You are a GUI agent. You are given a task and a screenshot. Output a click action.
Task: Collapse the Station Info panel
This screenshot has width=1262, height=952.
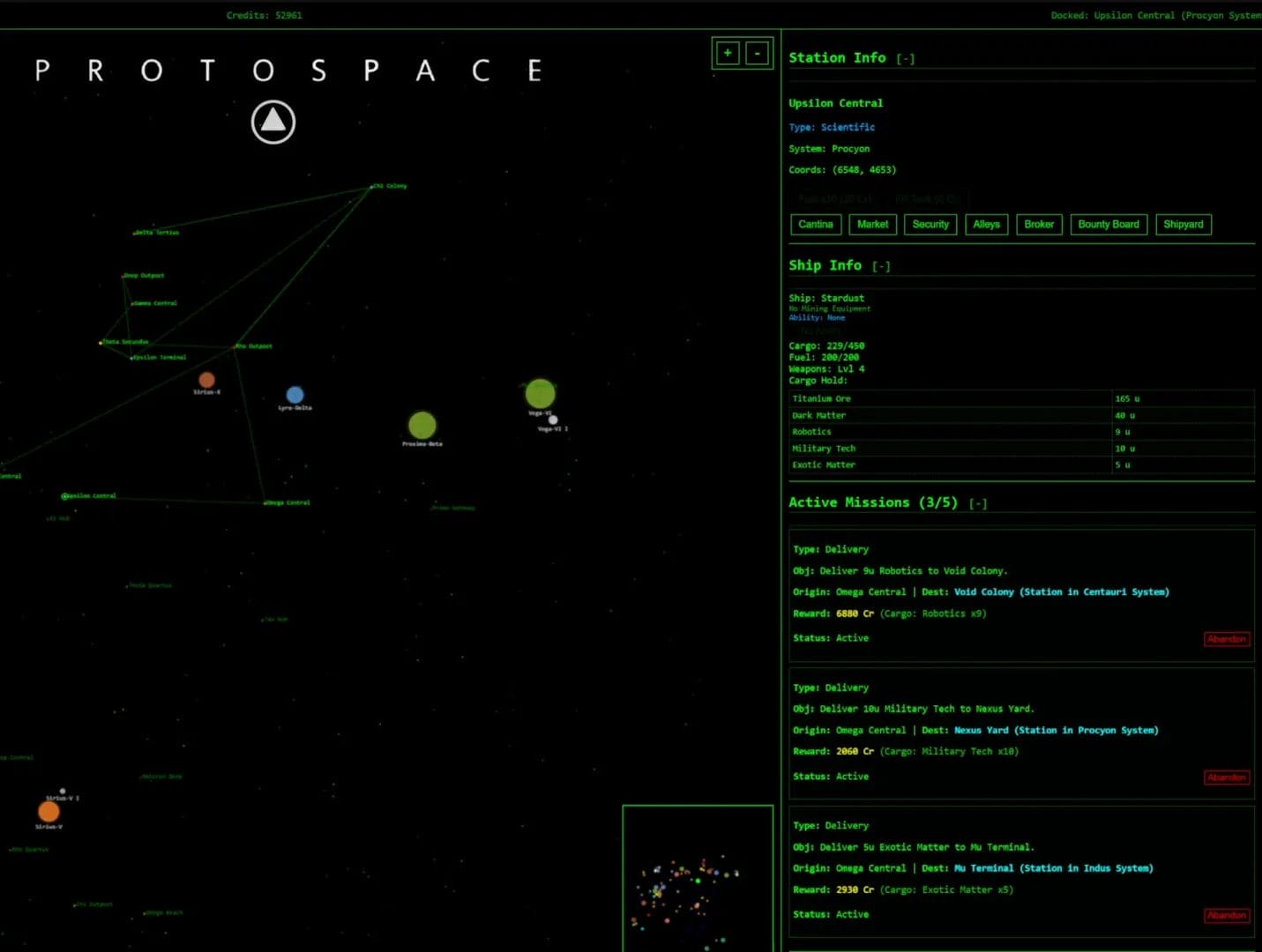[x=907, y=58]
